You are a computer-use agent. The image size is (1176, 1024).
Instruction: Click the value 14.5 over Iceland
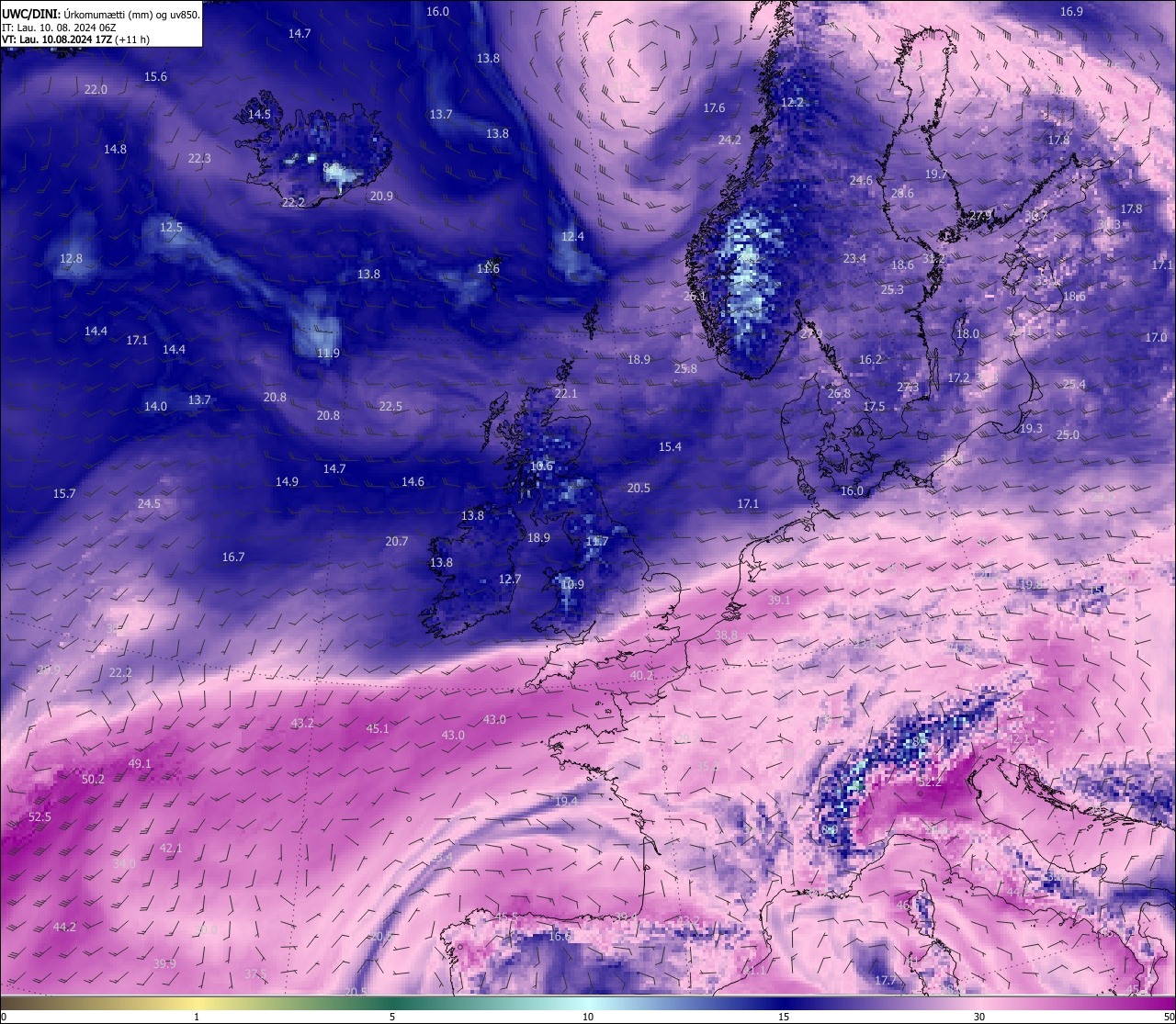point(259,115)
